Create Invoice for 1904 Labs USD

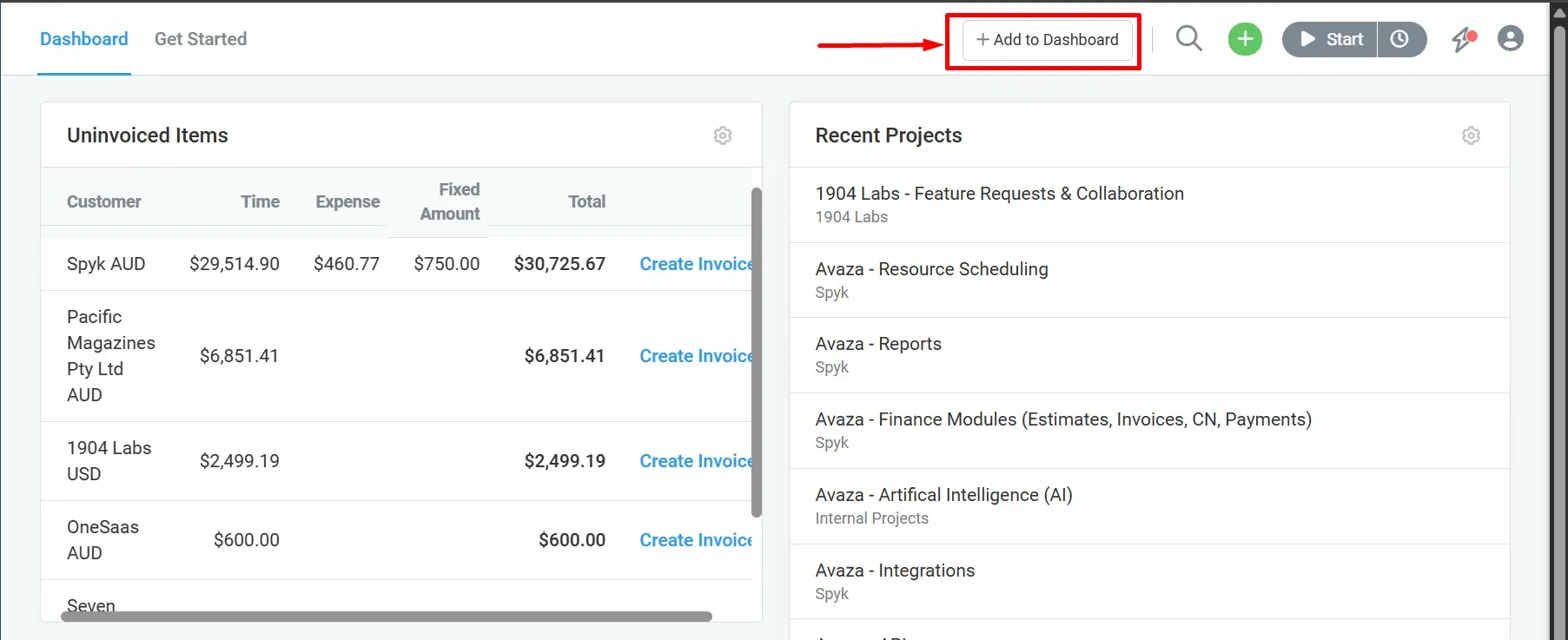coord(696,461)
